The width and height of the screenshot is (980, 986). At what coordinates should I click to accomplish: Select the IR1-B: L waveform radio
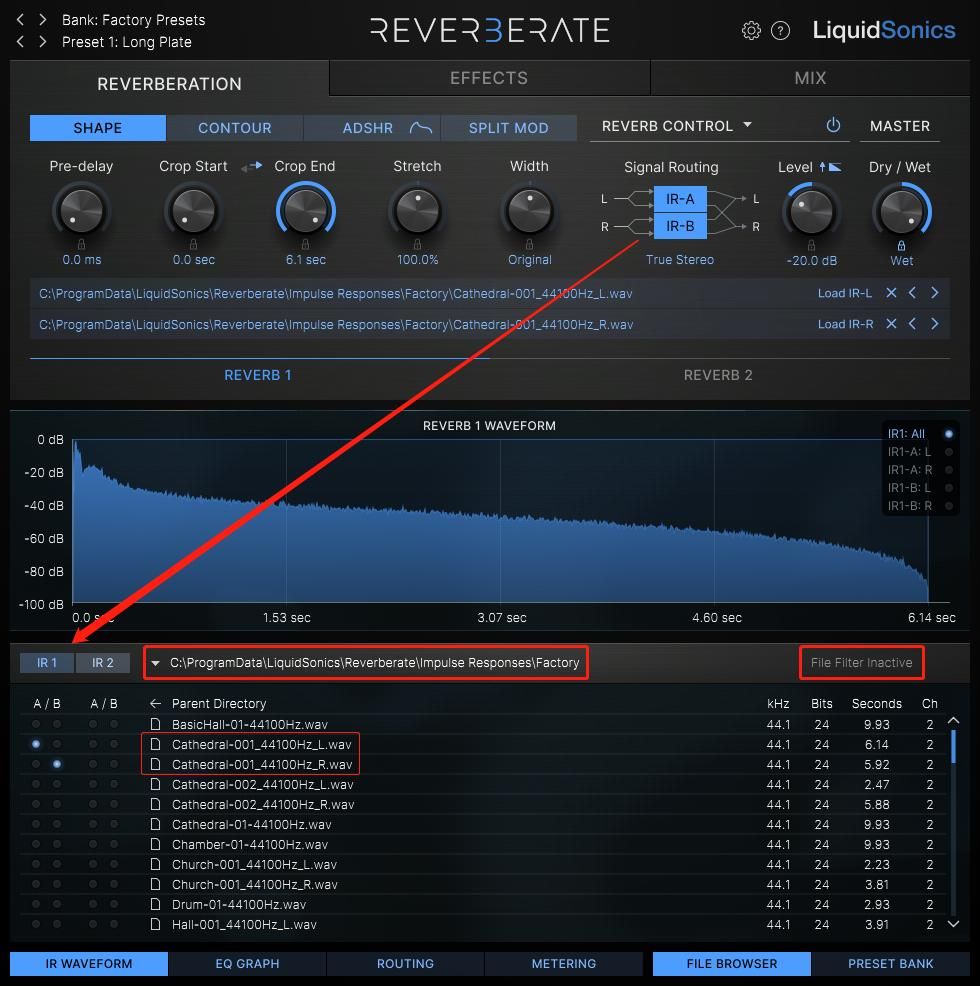point(949,487)
